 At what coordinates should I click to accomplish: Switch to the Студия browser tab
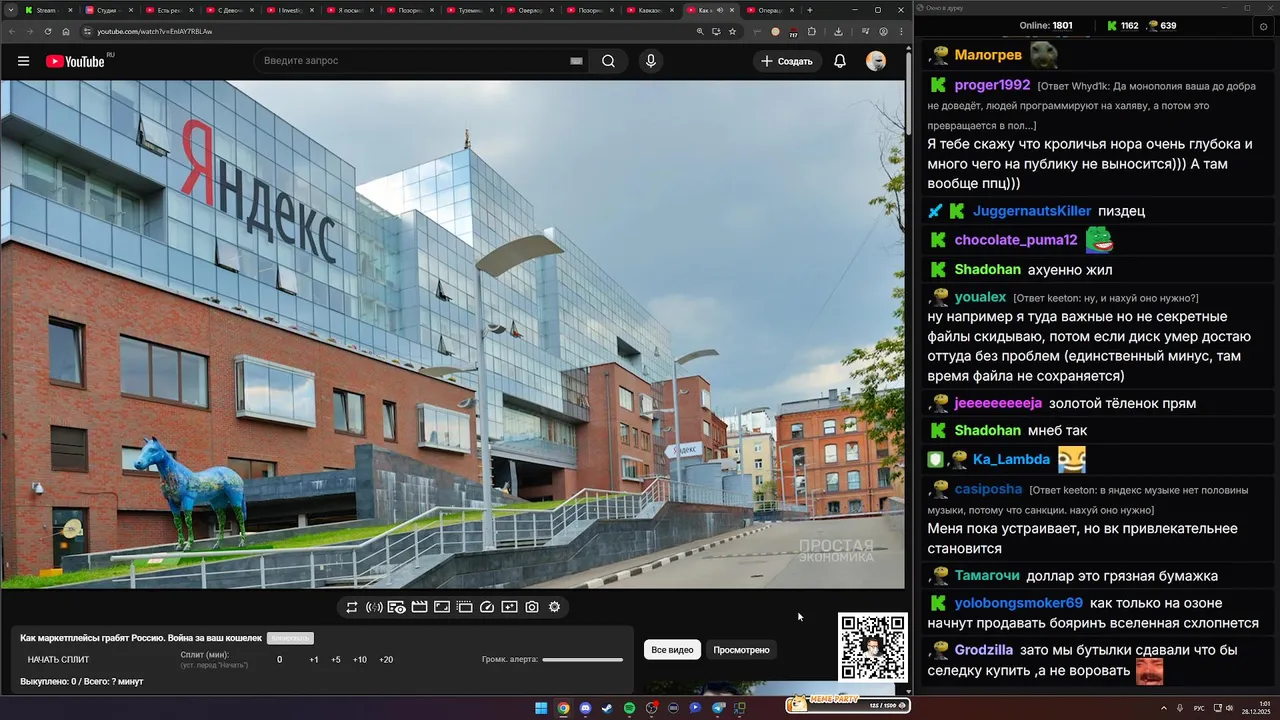[x=107, y=10]
